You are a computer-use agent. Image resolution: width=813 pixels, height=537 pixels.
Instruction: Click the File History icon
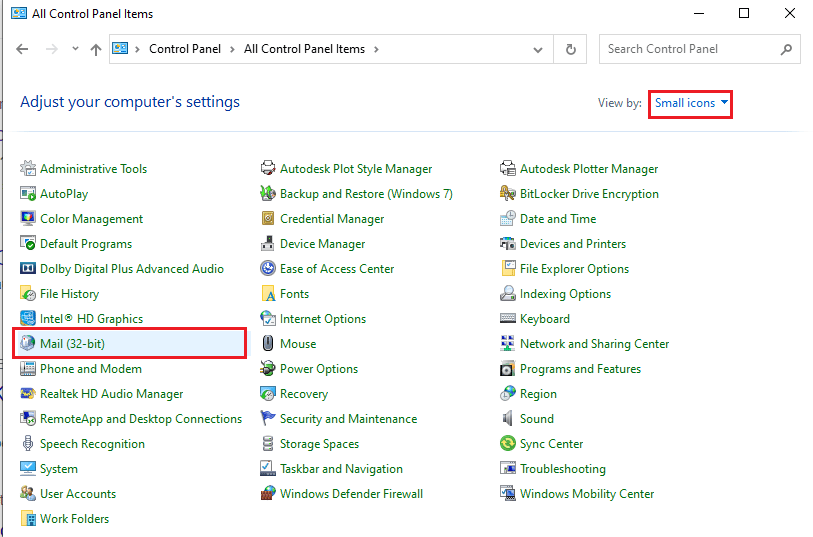pos(28,293)
